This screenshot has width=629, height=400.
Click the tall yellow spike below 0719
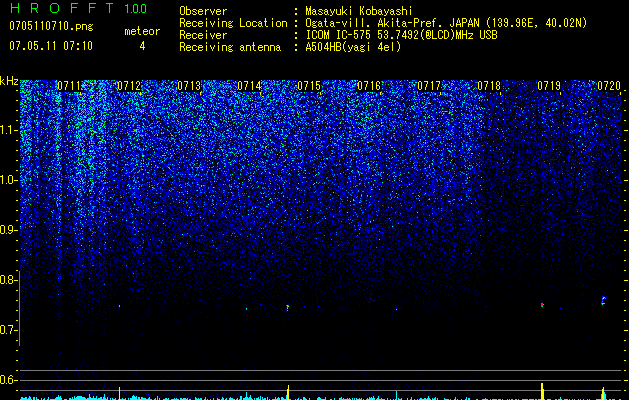(x=542, y=391)
